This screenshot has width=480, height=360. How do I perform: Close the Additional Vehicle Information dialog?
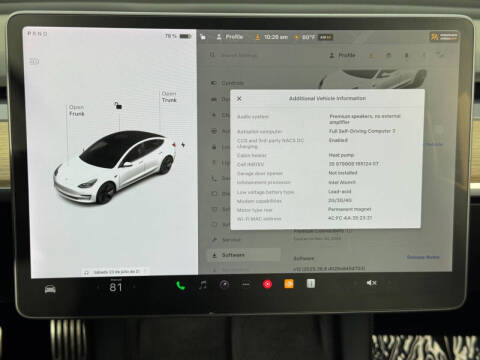(x=239, y=99)
